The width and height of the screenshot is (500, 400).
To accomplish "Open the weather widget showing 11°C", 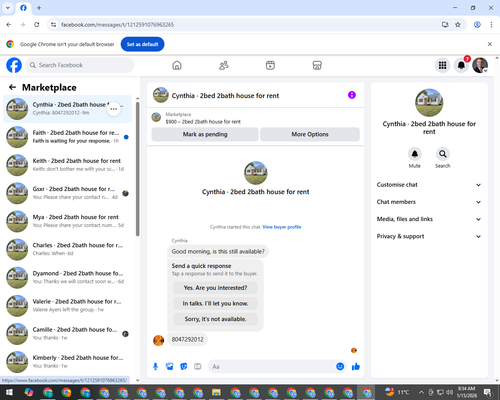I will (397, 392).
